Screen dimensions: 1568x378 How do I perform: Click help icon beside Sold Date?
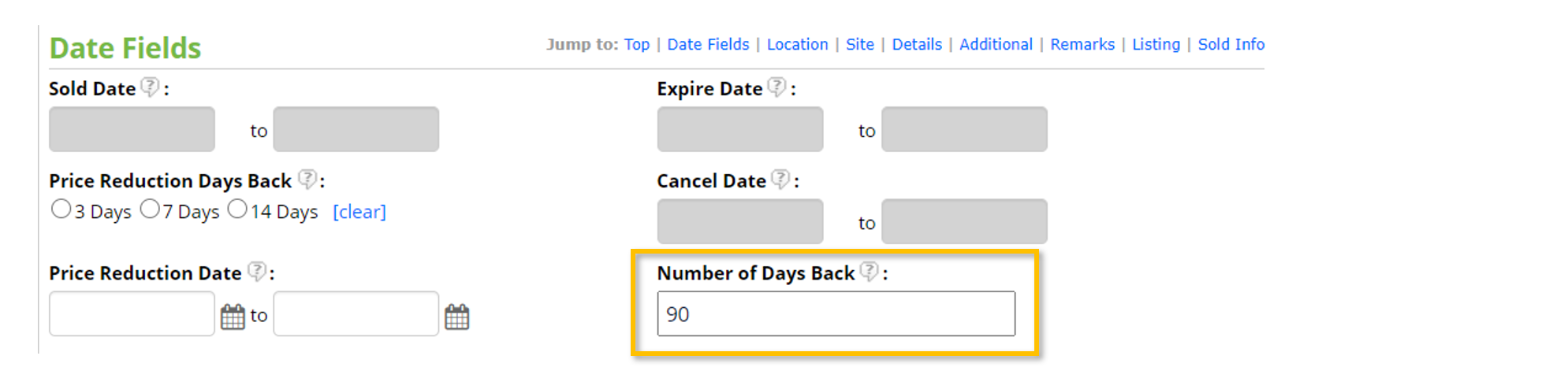150,87
